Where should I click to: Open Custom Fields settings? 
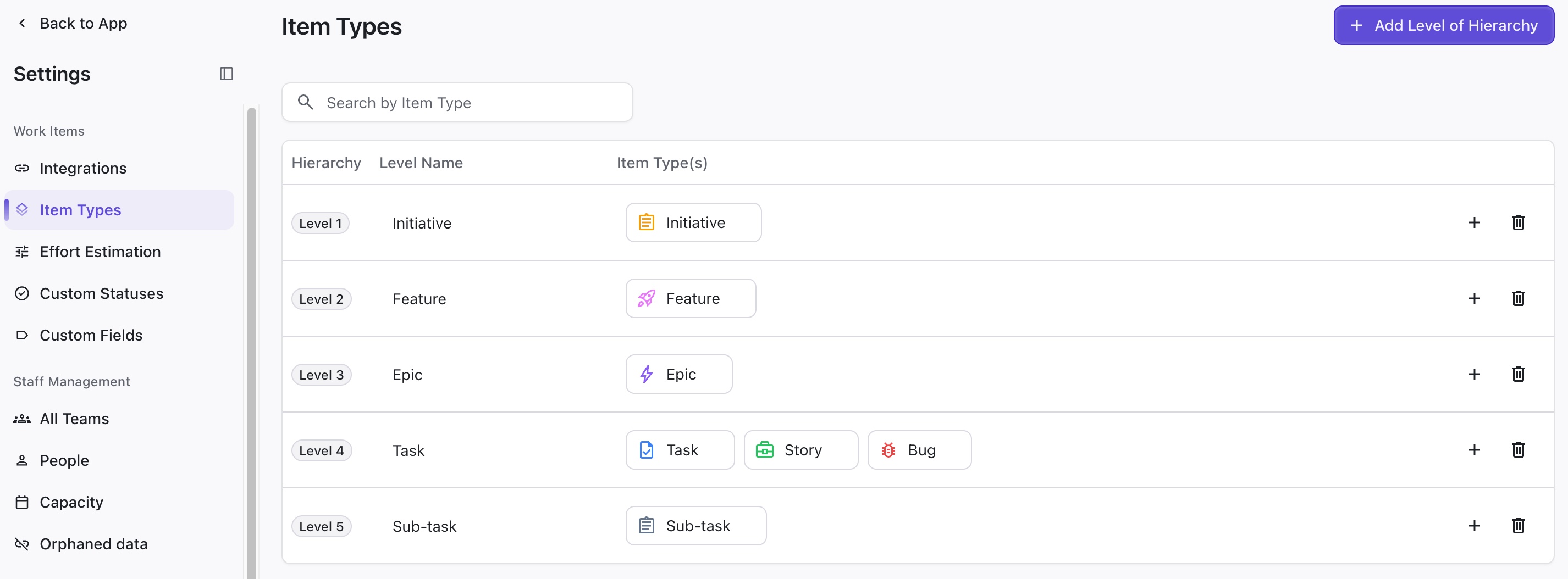click(119, 335)
